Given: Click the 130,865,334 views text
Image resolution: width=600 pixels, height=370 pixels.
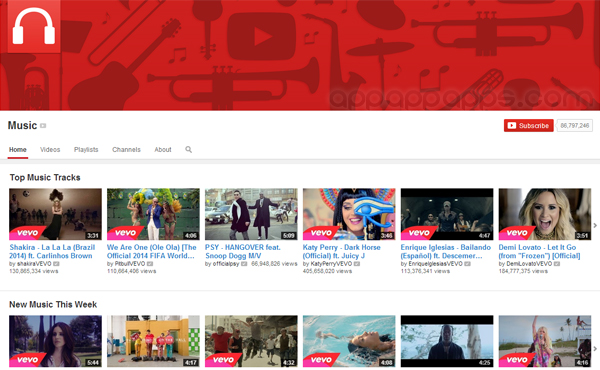Looking at the screenshot, I should pyautogui.click(x=34, y=271).
